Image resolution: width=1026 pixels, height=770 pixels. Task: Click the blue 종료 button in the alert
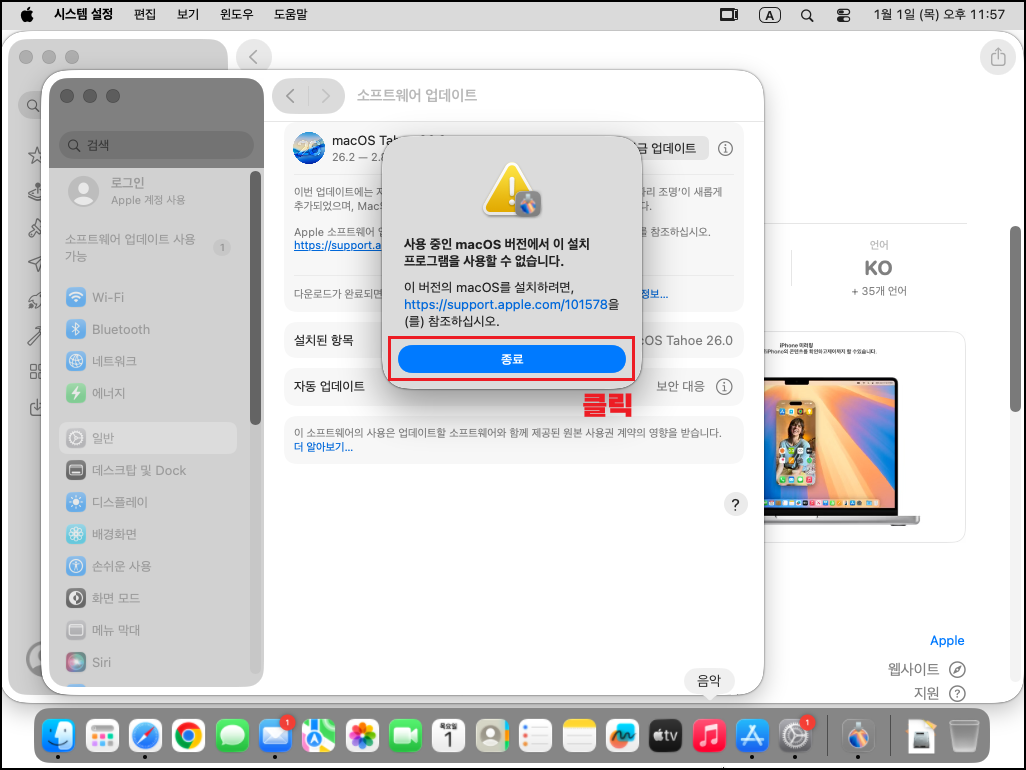coord(512,359)
